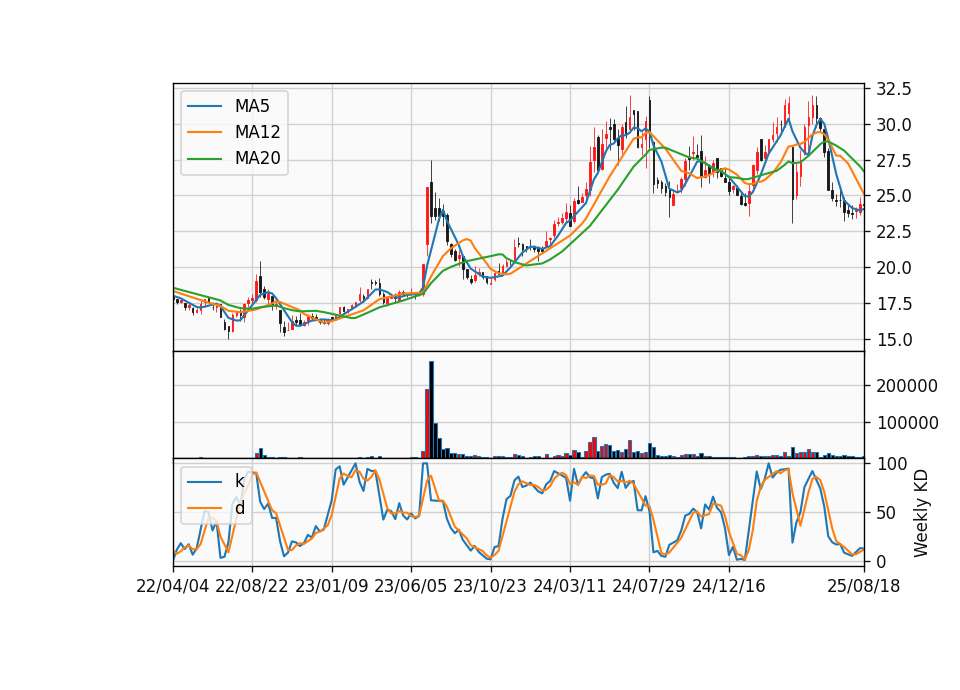Click the 24/03/11 date tick label
Viewport: 960px width, 690px height.
569,586
